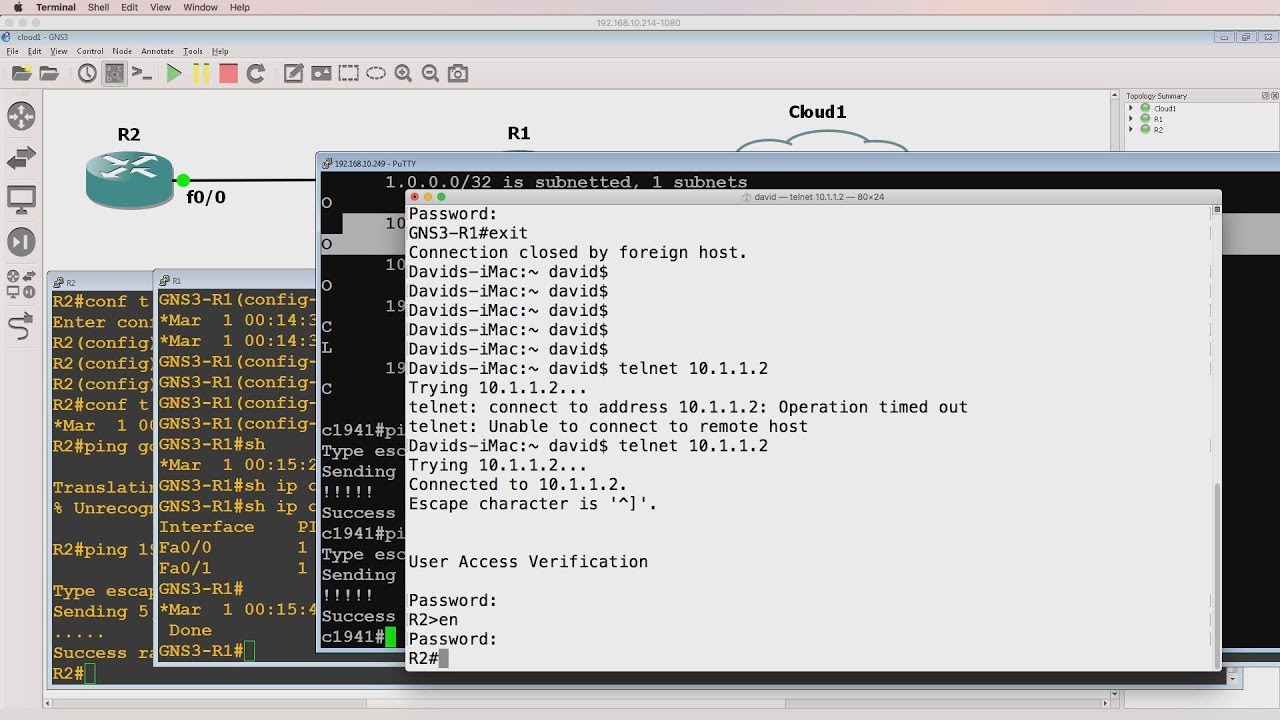Expand R1 in Topology Summary

(x=1131, y=119)
